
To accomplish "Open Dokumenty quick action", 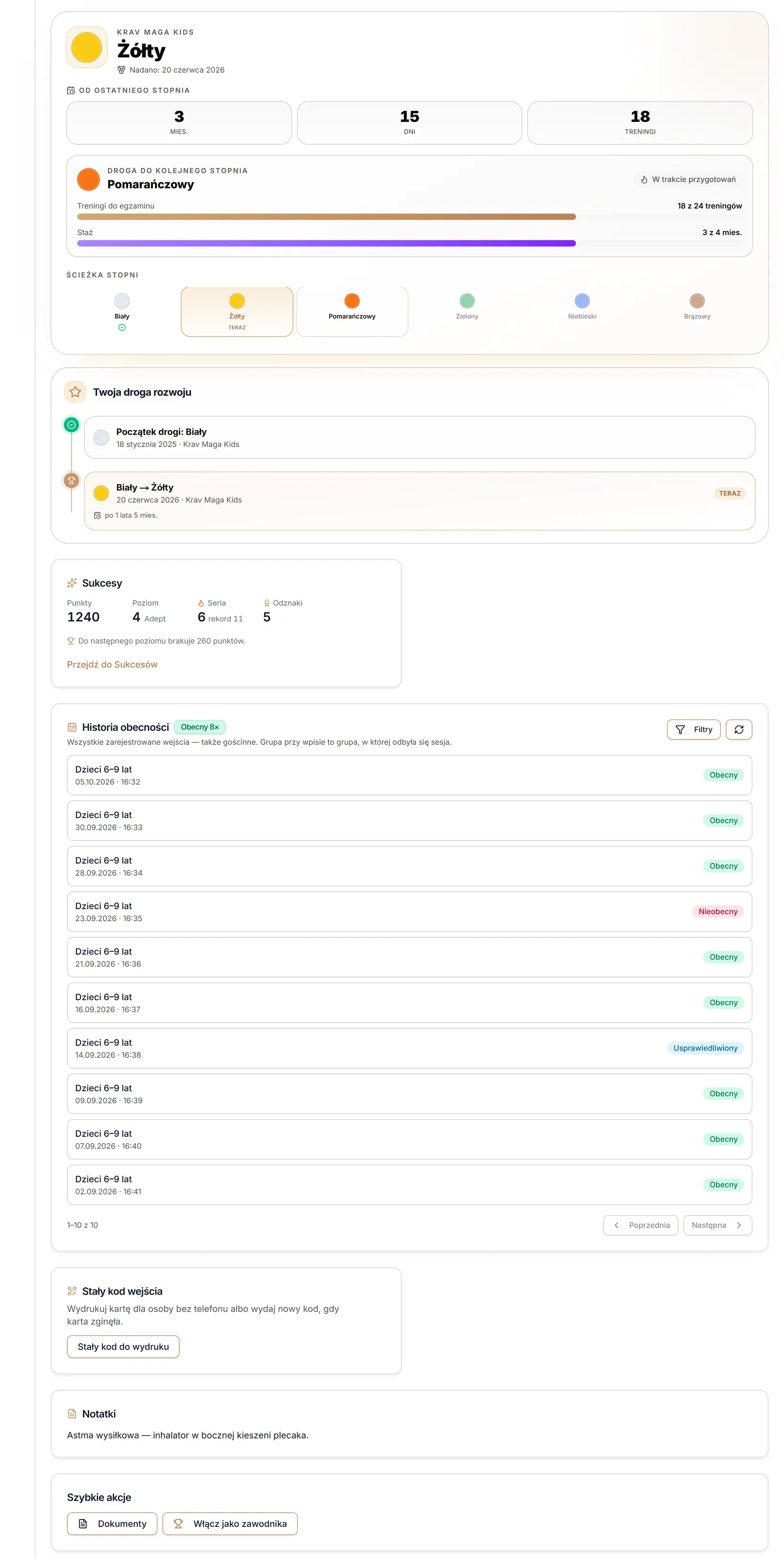I will pyautogui.click(x=112, y=1523).
